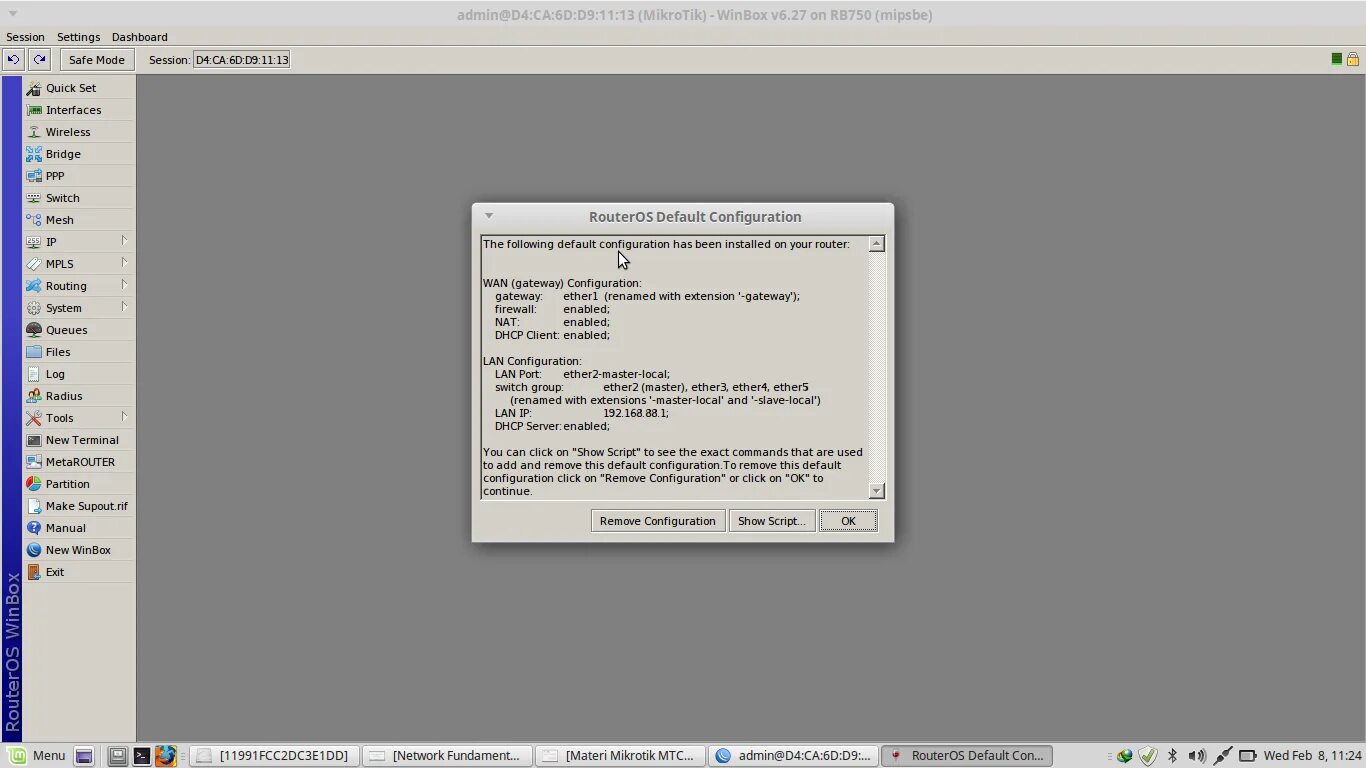Open the Radius icon in sidebar

point(34,396)
